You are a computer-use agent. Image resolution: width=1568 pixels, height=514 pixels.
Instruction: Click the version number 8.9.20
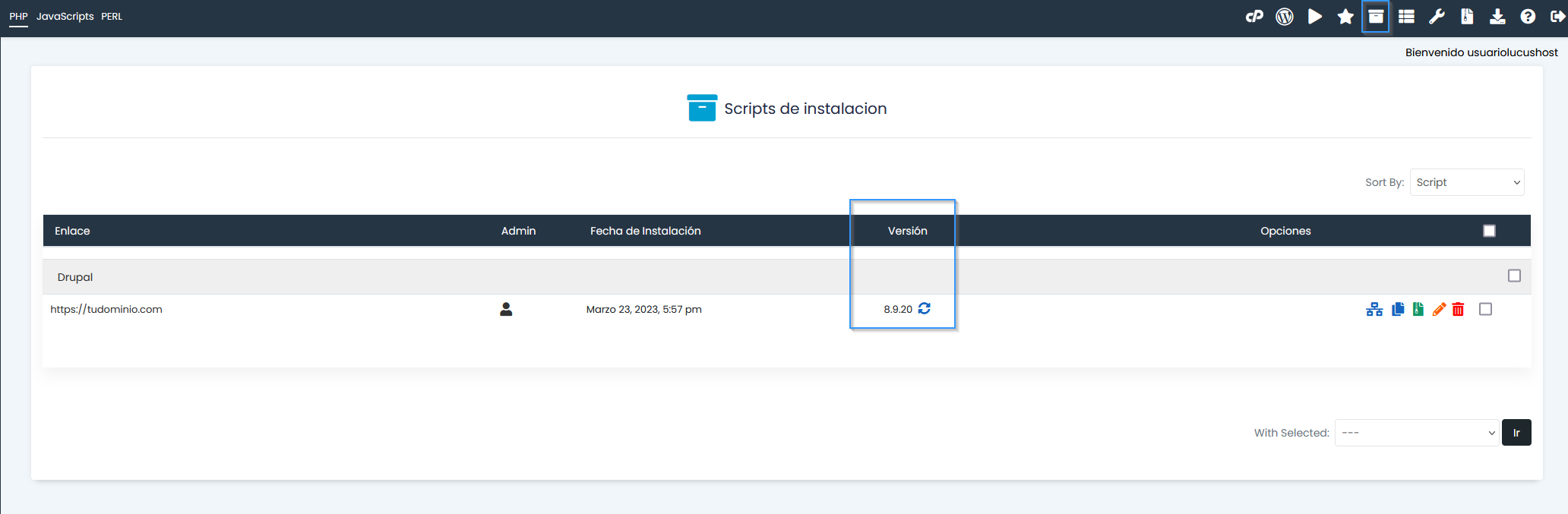click(898, 309)
